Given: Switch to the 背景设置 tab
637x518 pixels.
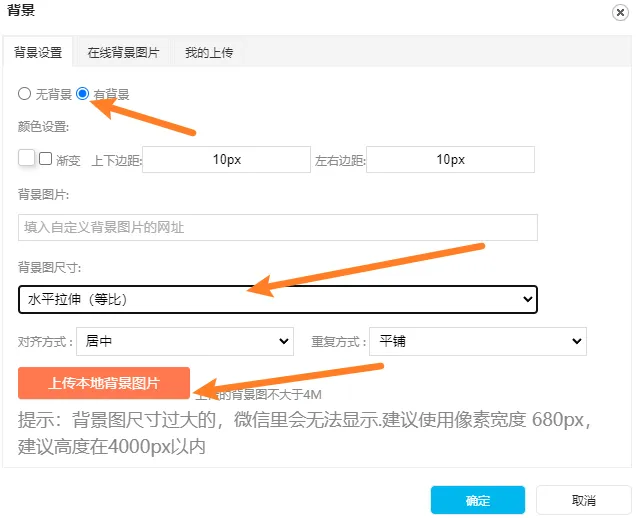Looking at the screenshot, I should pos(38,52).
